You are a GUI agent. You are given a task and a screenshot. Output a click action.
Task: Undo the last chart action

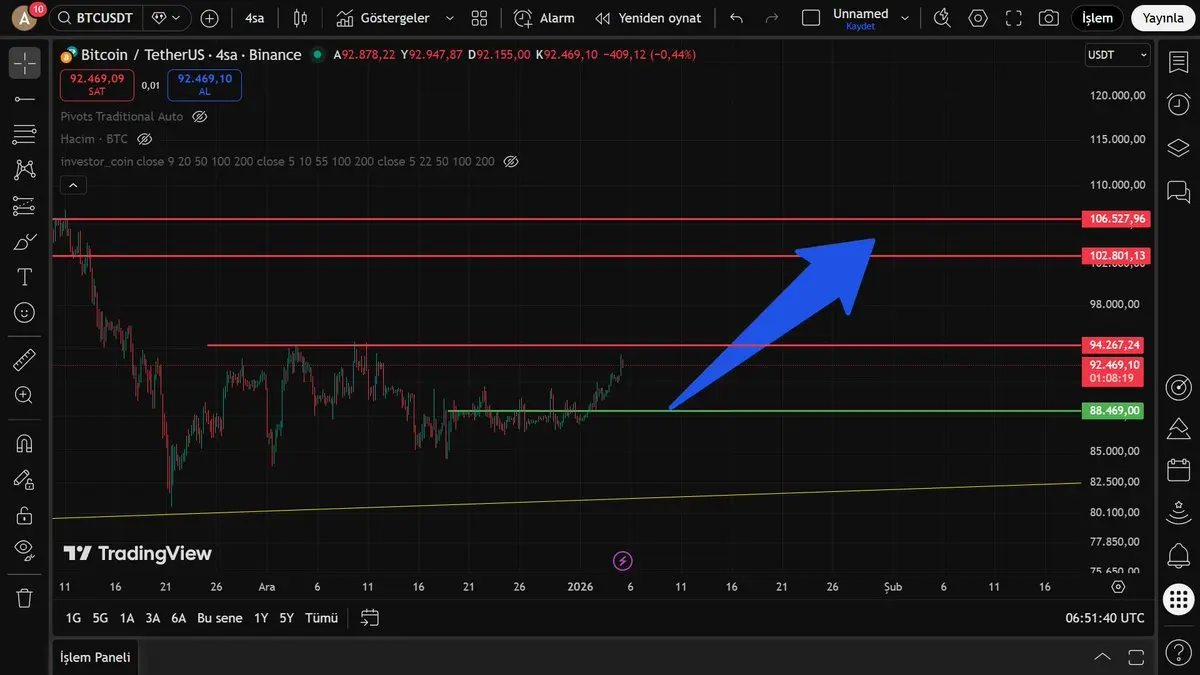tap(737, 18)
